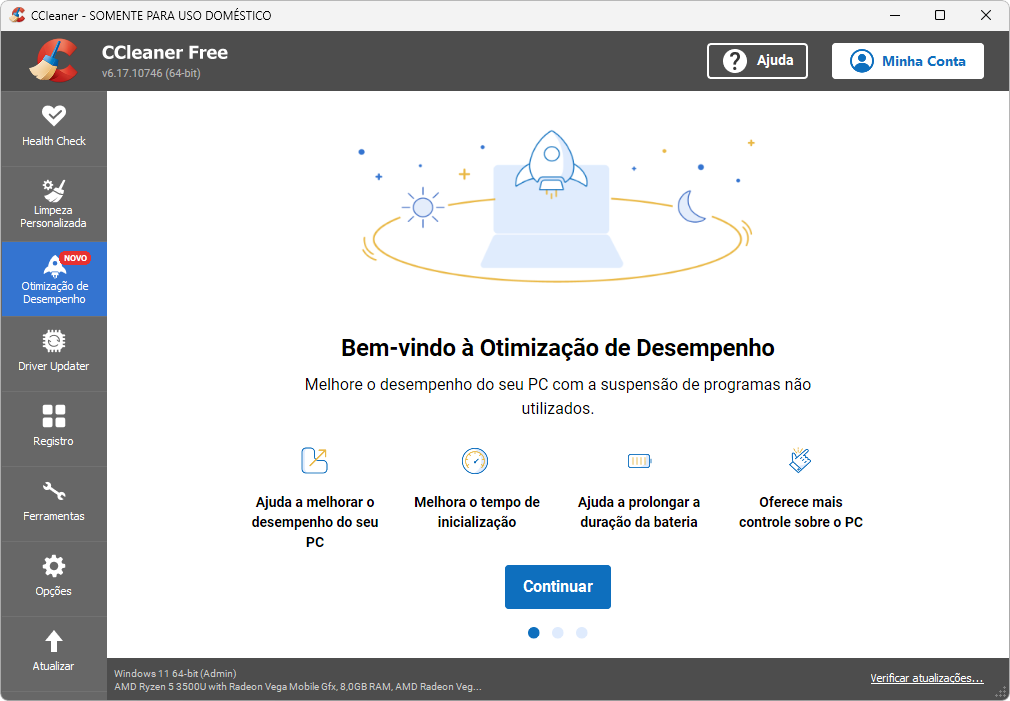The image size is (1010, 701).
Task: Click the battery duration icon
Action: coord(640,461)
